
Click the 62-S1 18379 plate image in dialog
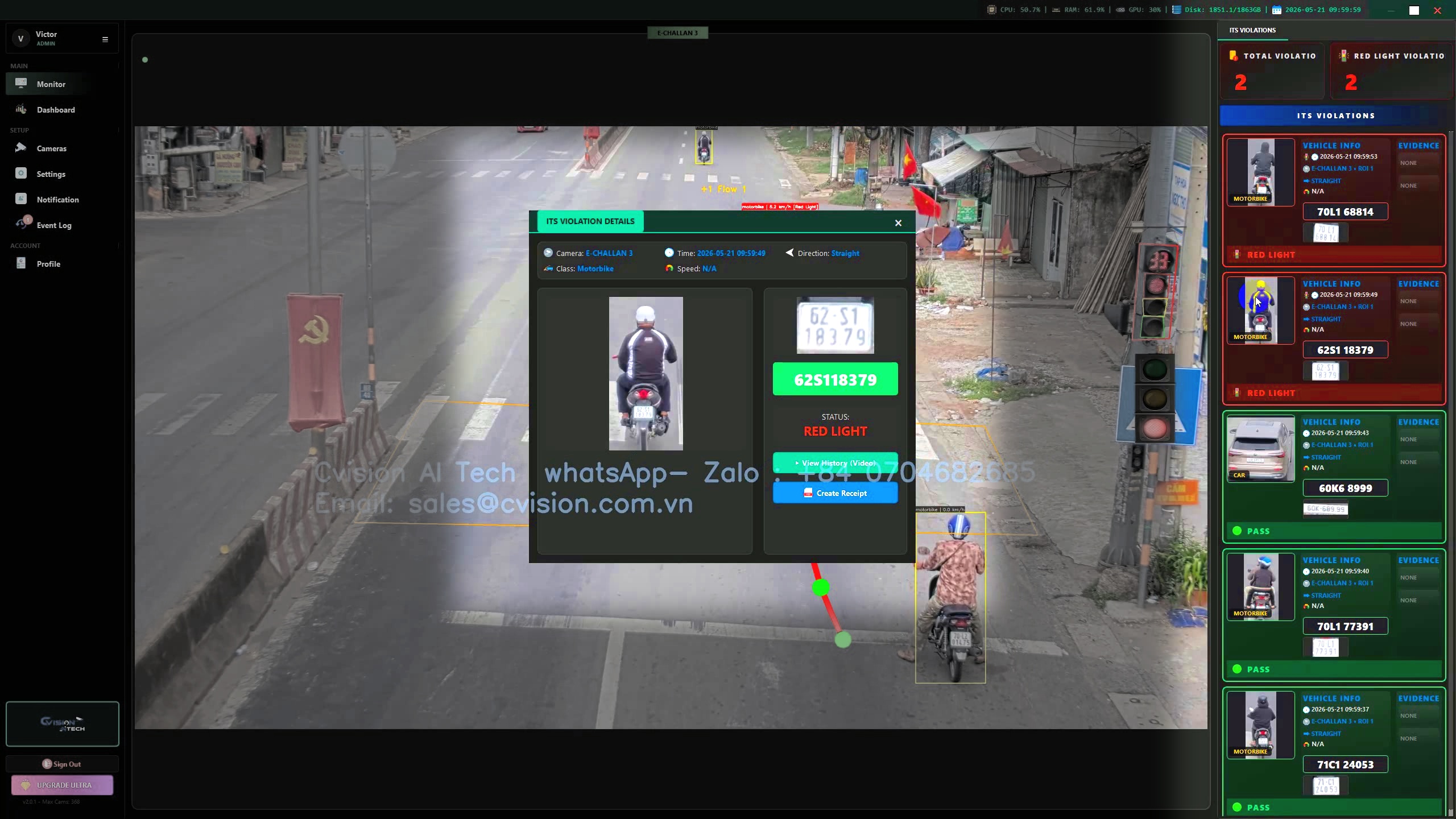pos(835,325)
